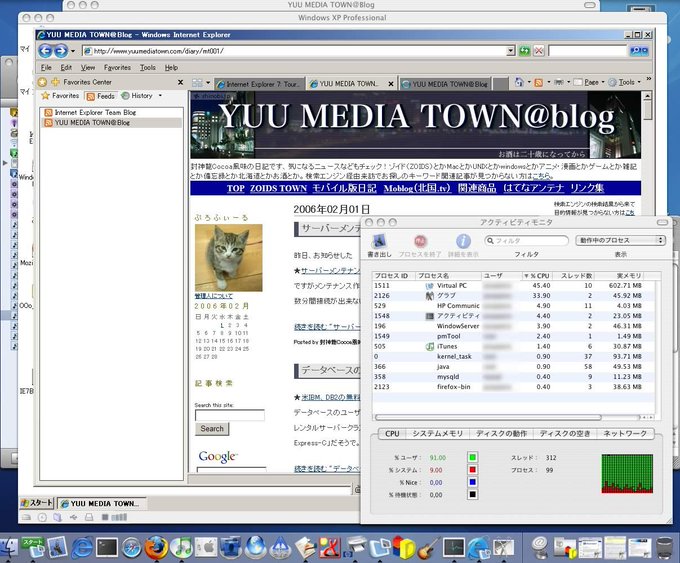
Task: Refresh the page in Internet Explorer
Action: (525, 51)
